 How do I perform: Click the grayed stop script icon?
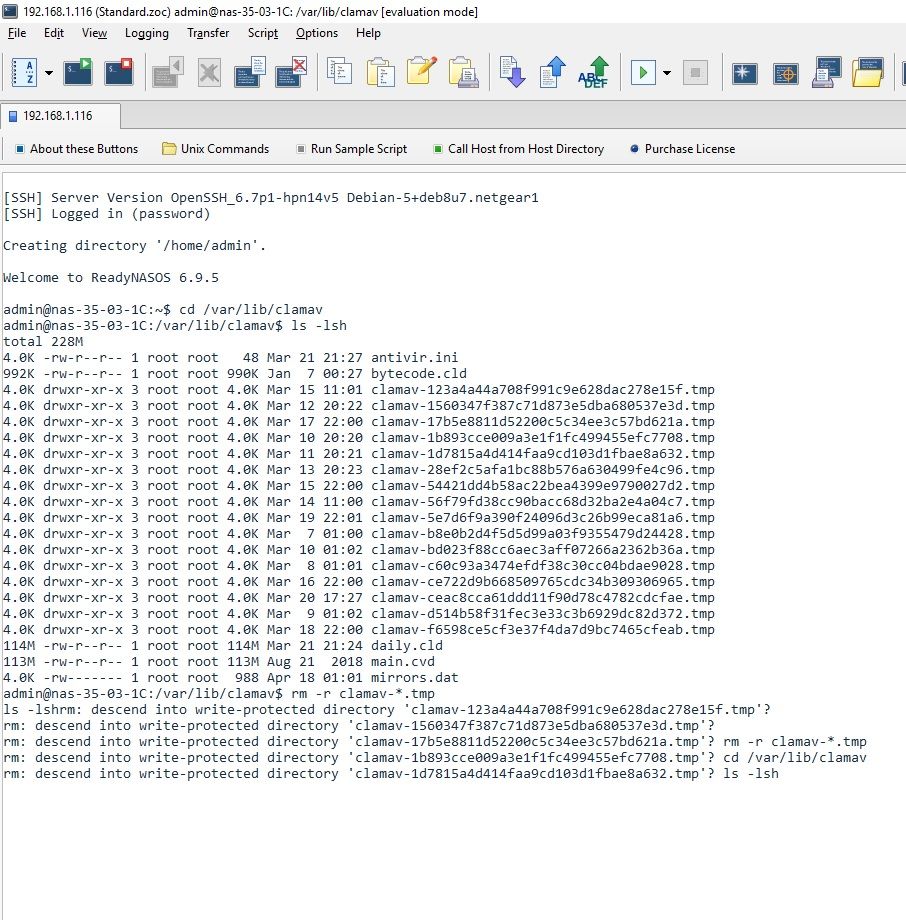(695, 73)
